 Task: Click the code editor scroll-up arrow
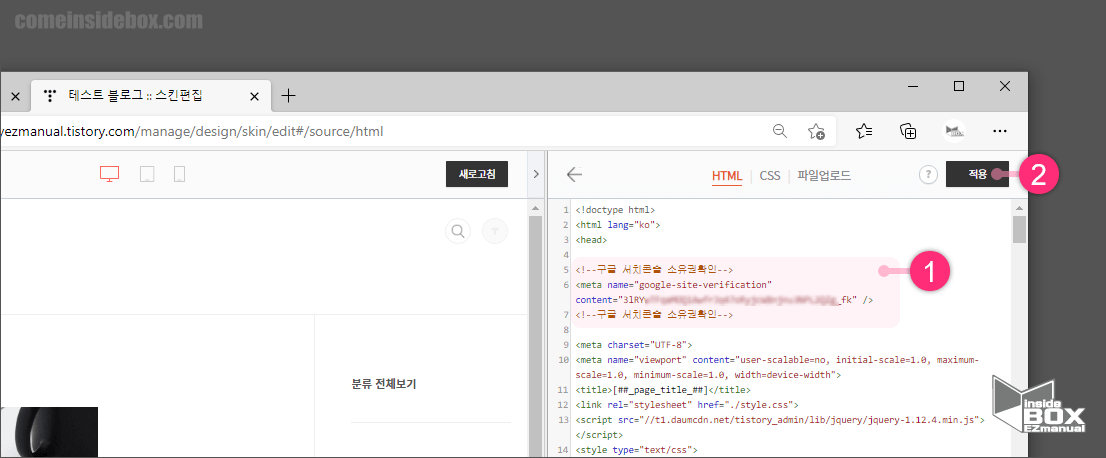[x=1019, y=208]
